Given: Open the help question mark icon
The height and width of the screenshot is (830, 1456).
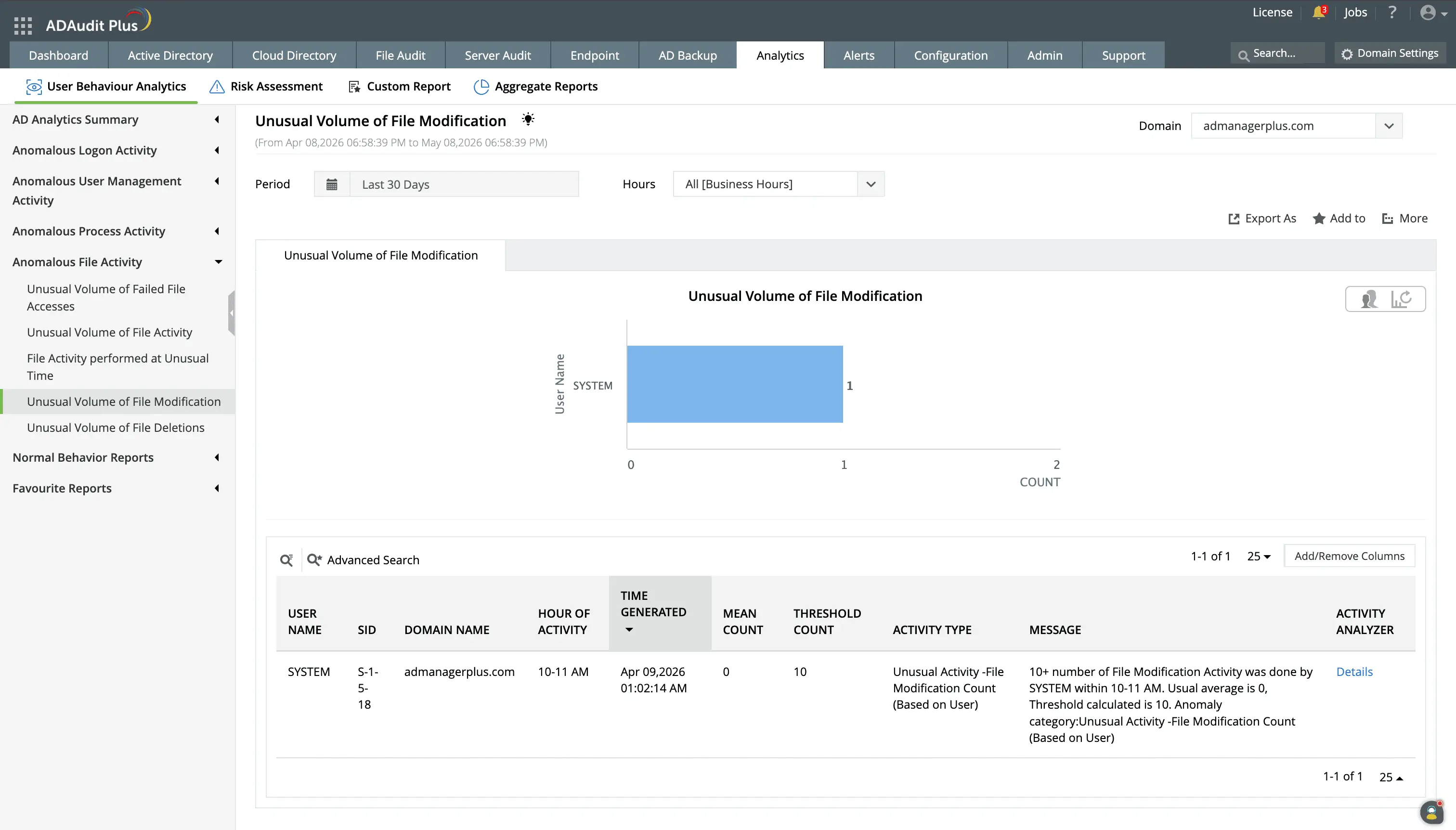Looking at the screenshot, I should (x=1392, y=12).
